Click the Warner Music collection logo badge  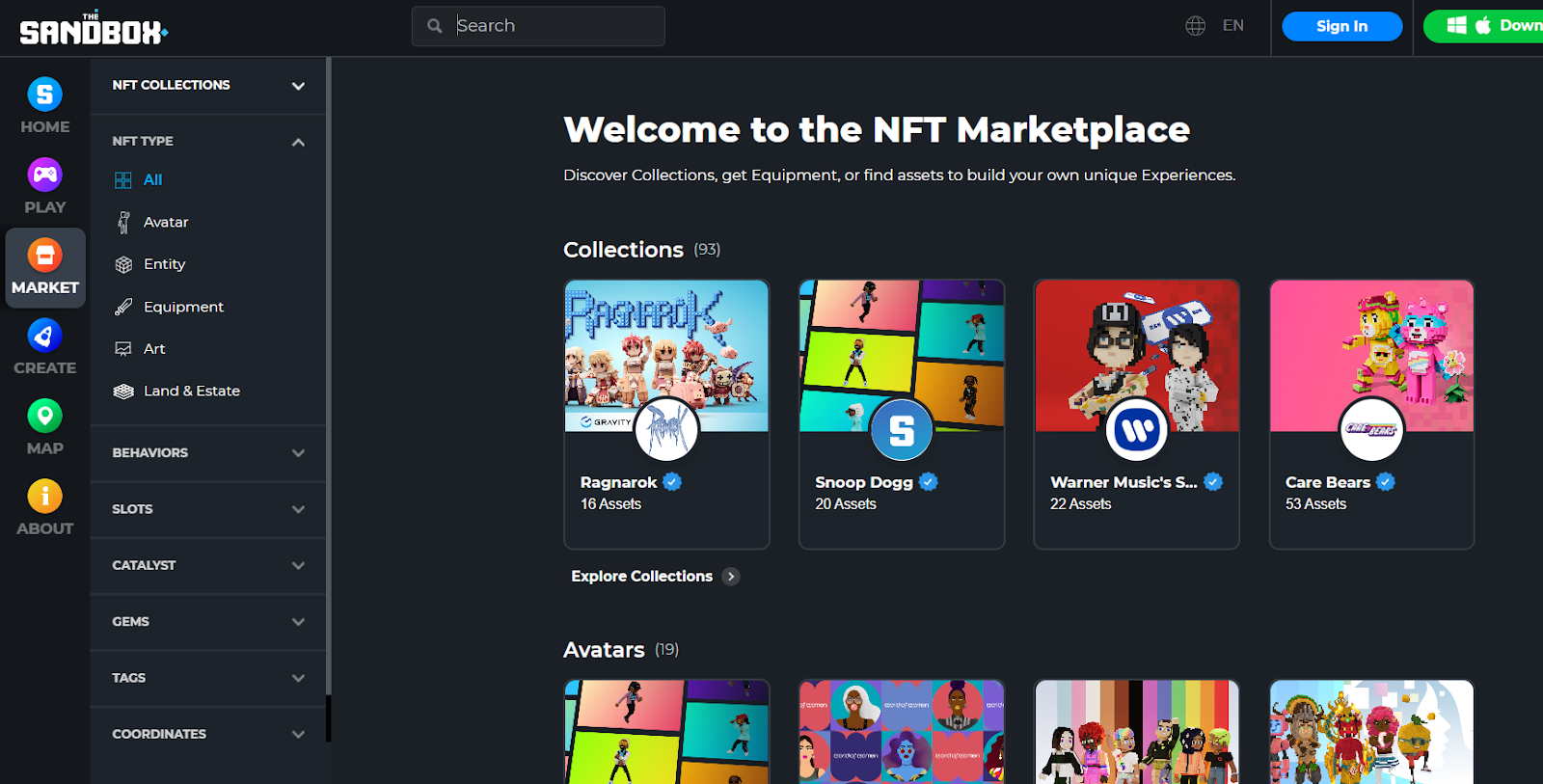pos(1137,429)
